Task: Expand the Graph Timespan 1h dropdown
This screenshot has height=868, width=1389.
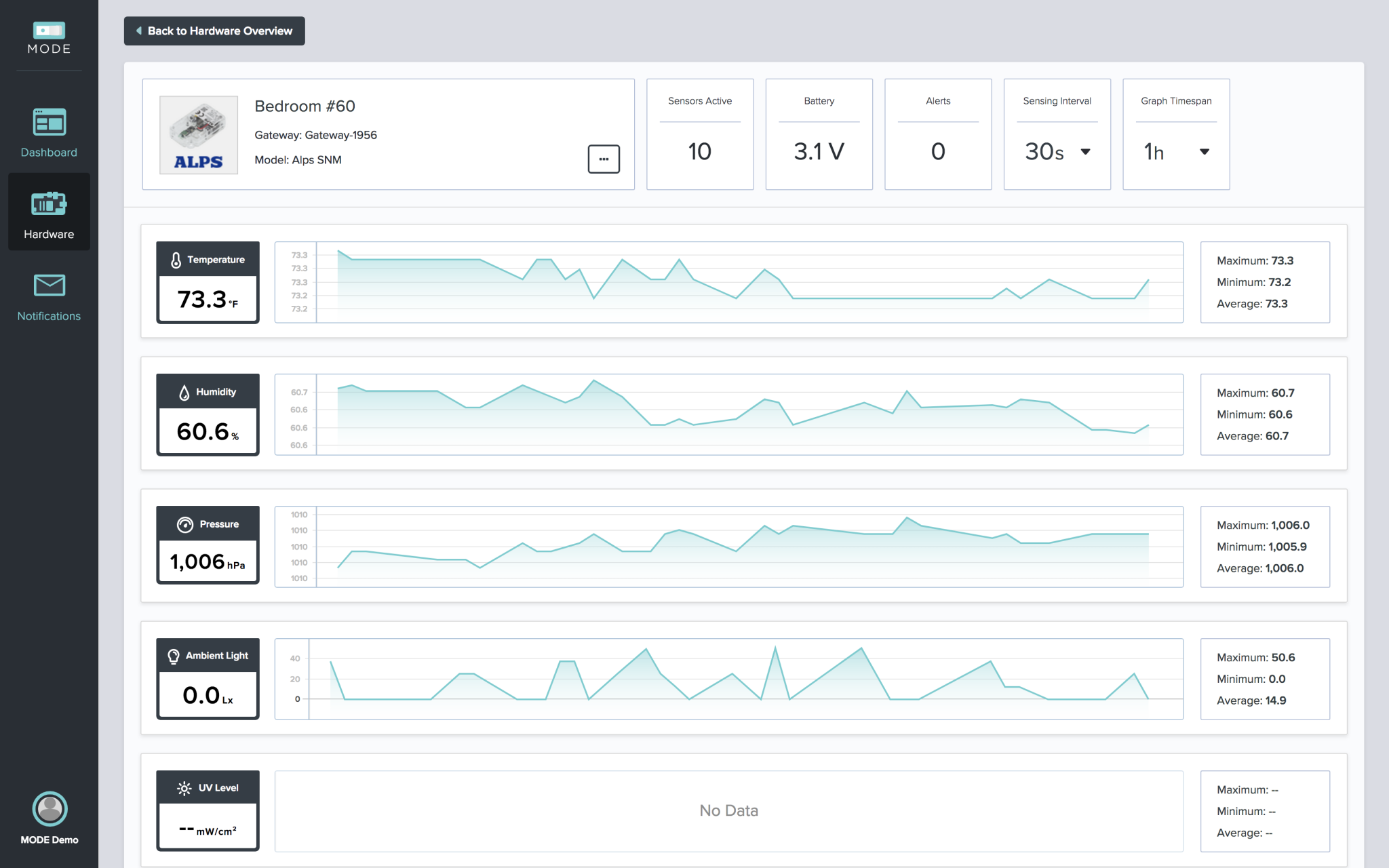Action: pos(1175,152)
